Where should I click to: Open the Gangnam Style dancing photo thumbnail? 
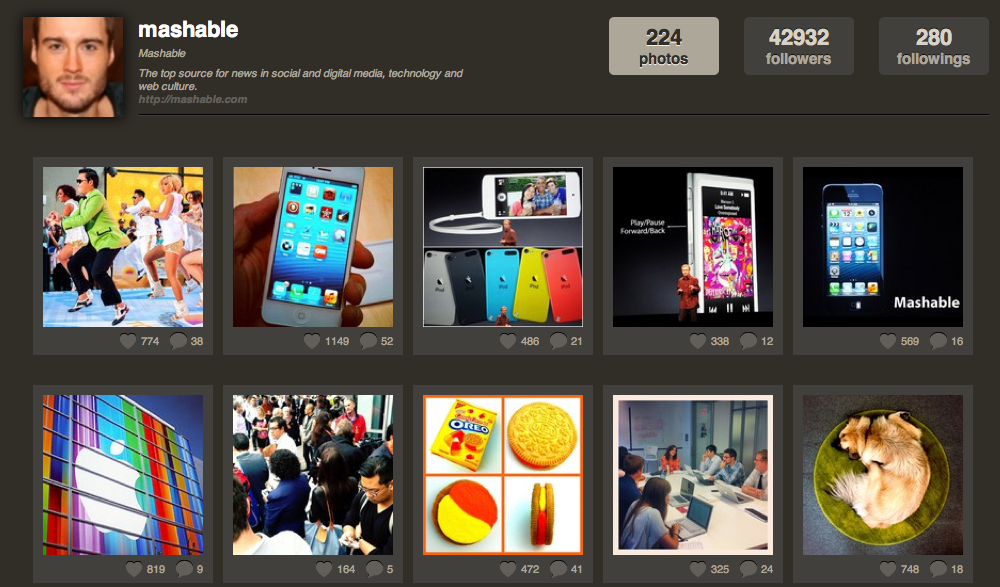[x=123, y=247]
